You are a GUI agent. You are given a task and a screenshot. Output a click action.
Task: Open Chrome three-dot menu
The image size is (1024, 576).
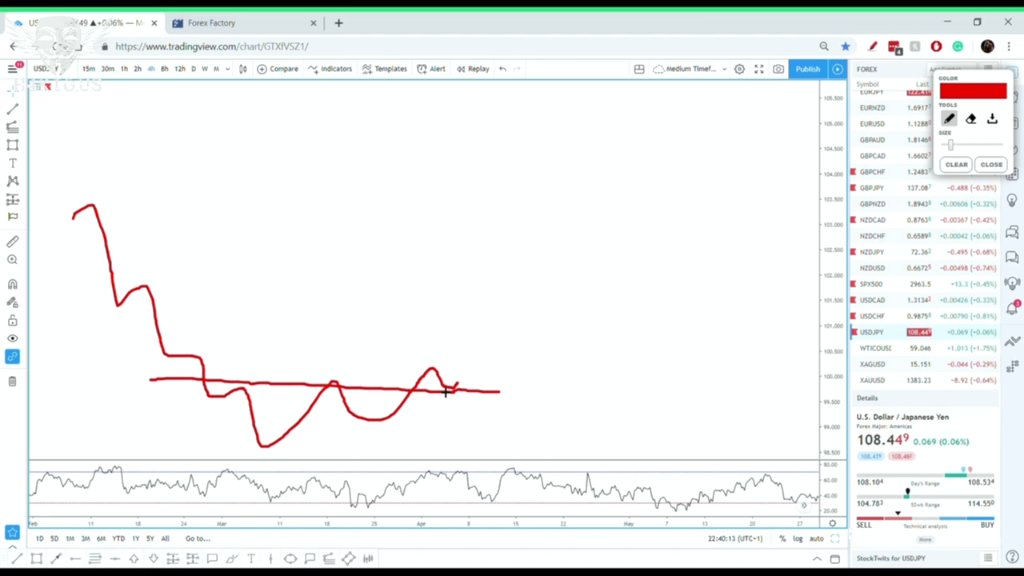click(x=1009, y=46)
